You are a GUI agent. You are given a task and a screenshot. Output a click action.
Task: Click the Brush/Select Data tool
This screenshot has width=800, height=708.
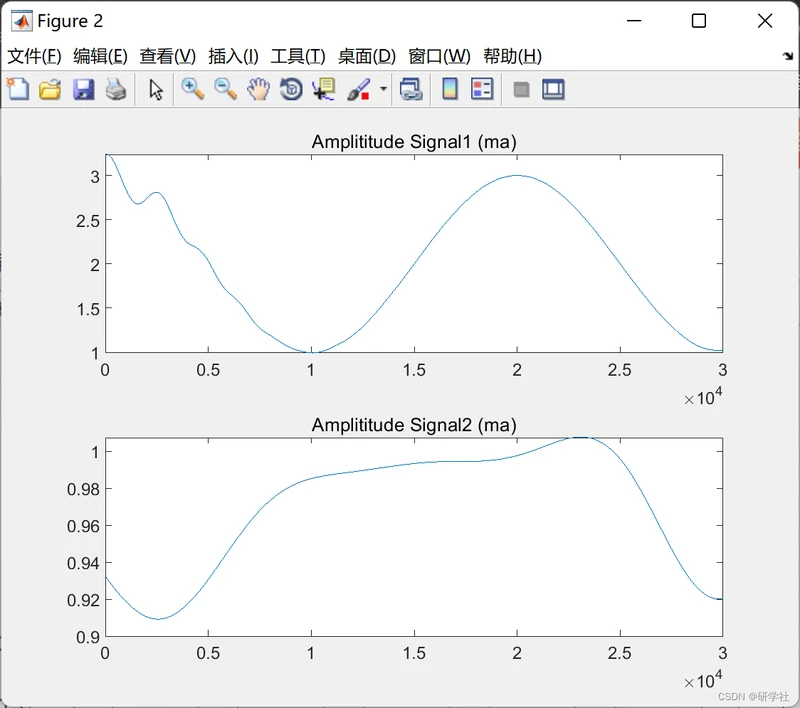tap(359, 89)
